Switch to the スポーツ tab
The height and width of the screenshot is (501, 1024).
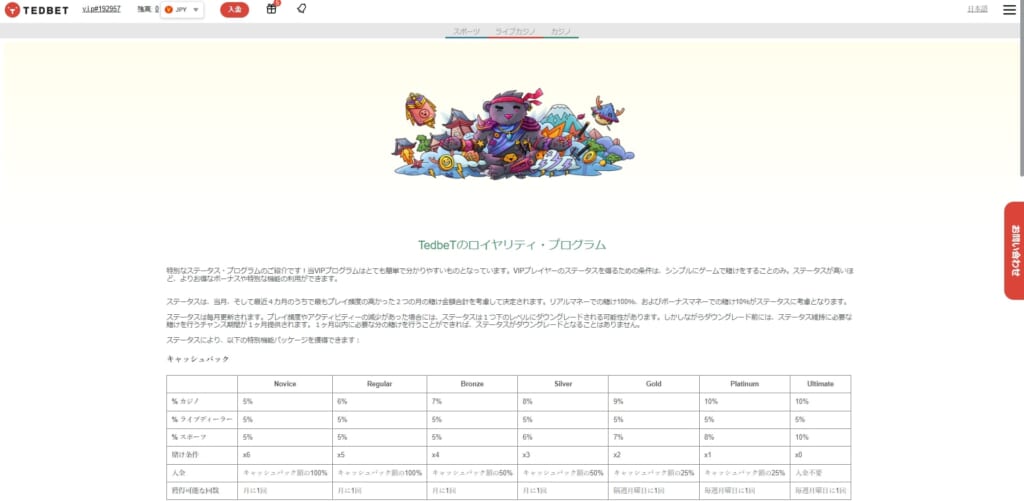(x=466, y=31)
